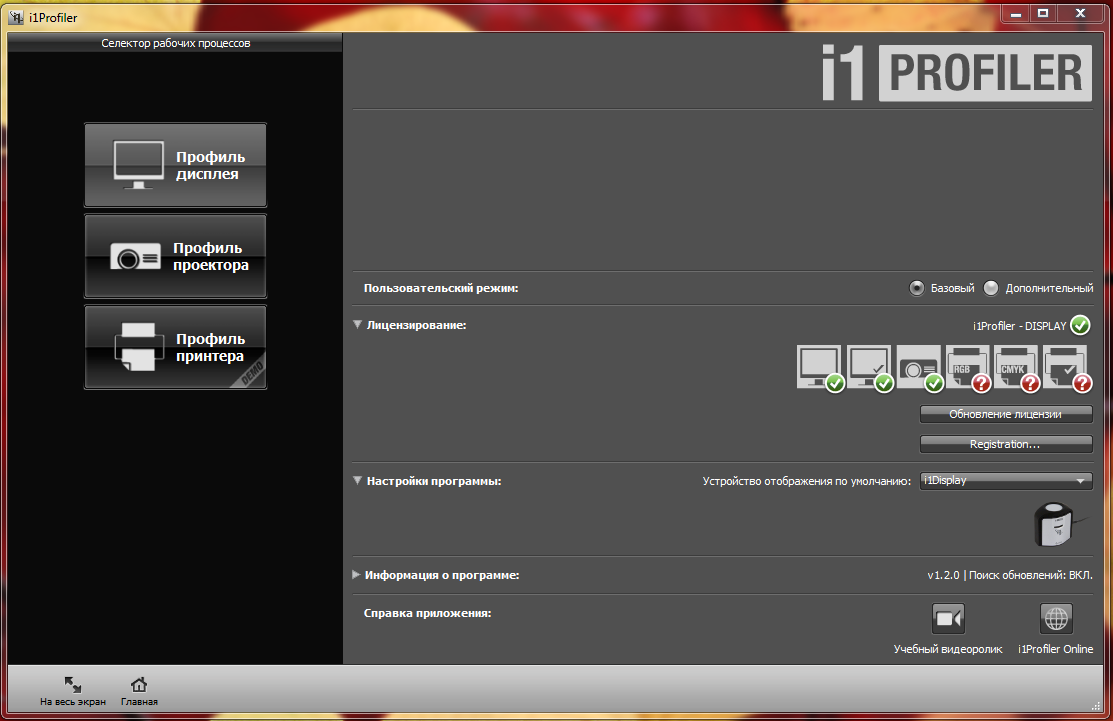This screenshot has height=721, width=1113.
Task: Click the Устройство отображения по умолчанию label
Action: [806, 481]
